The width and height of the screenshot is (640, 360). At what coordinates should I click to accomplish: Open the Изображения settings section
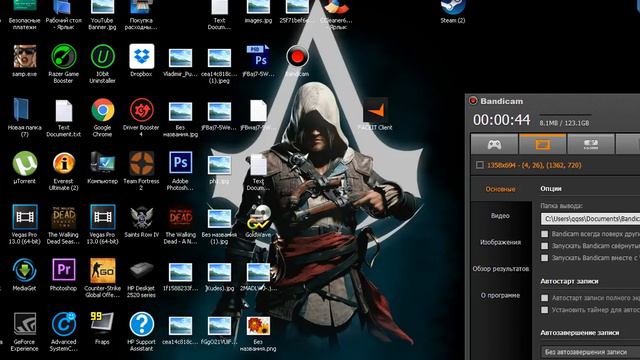click(x=500, y=242)
